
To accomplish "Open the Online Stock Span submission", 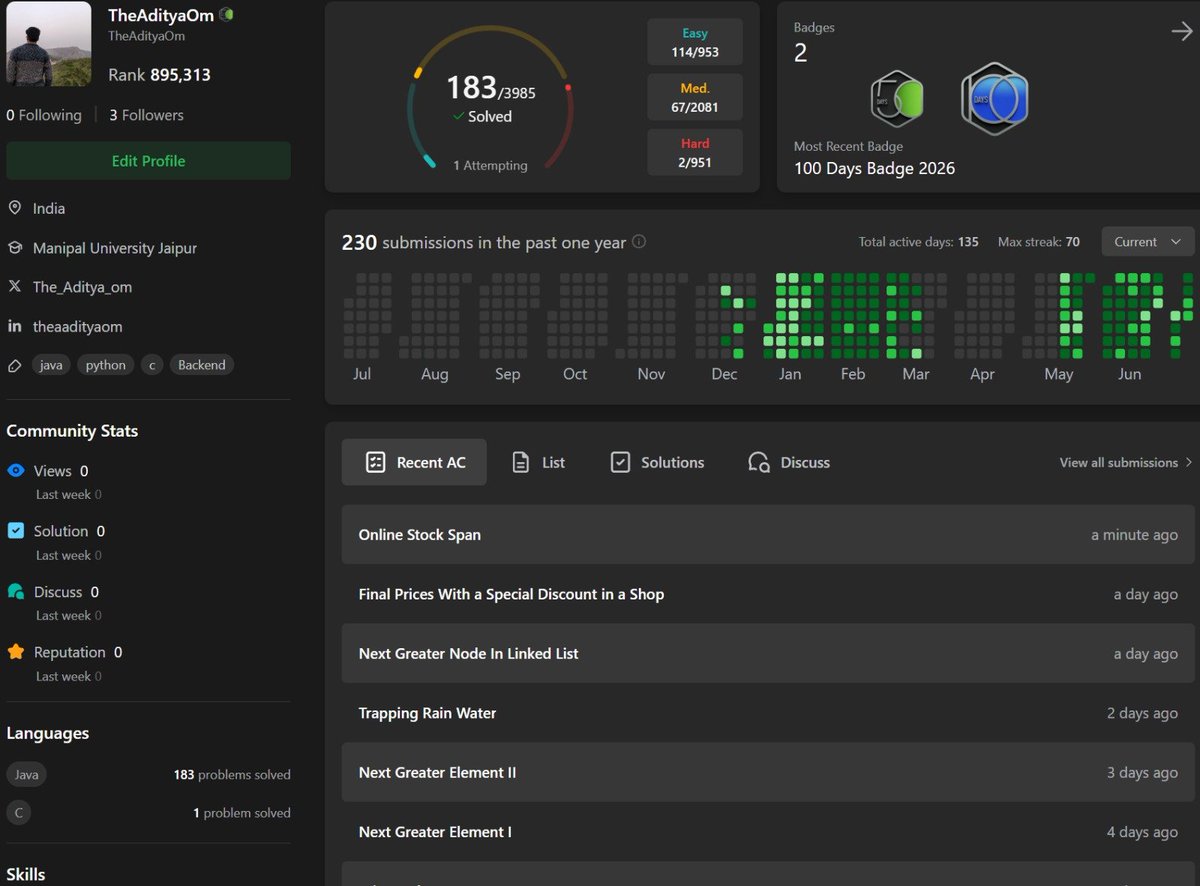I will click(x=768, y=535).
